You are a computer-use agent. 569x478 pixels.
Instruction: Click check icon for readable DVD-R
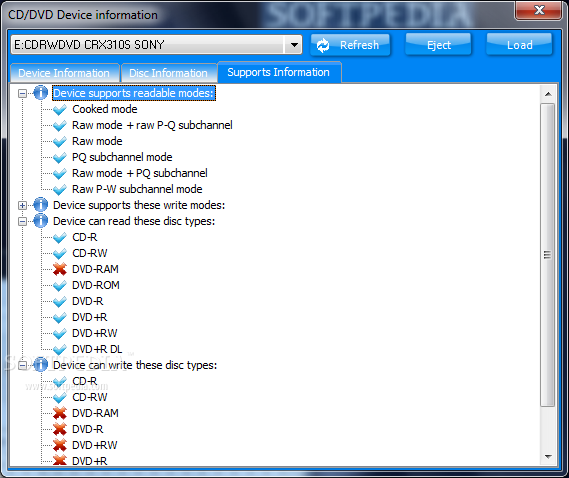pyautogui.click(x=60, y=301)
